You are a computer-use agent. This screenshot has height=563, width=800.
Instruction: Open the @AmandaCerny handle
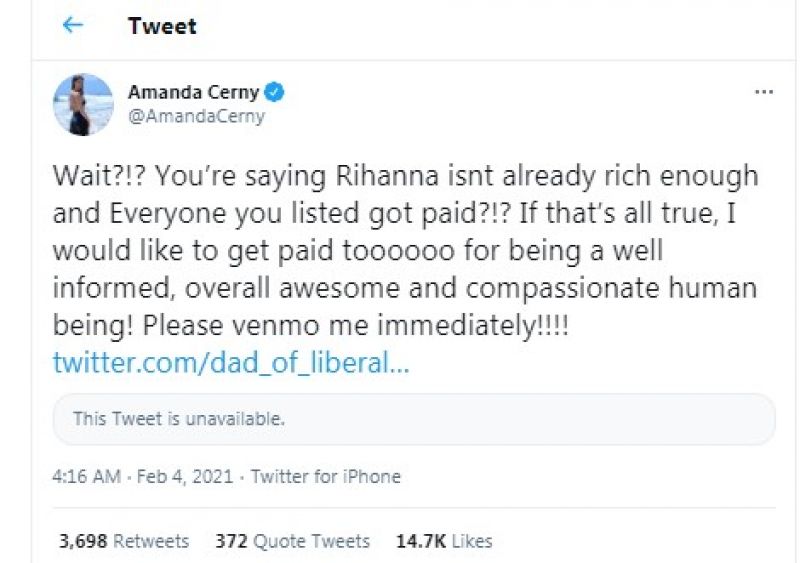tap(196, 116)
